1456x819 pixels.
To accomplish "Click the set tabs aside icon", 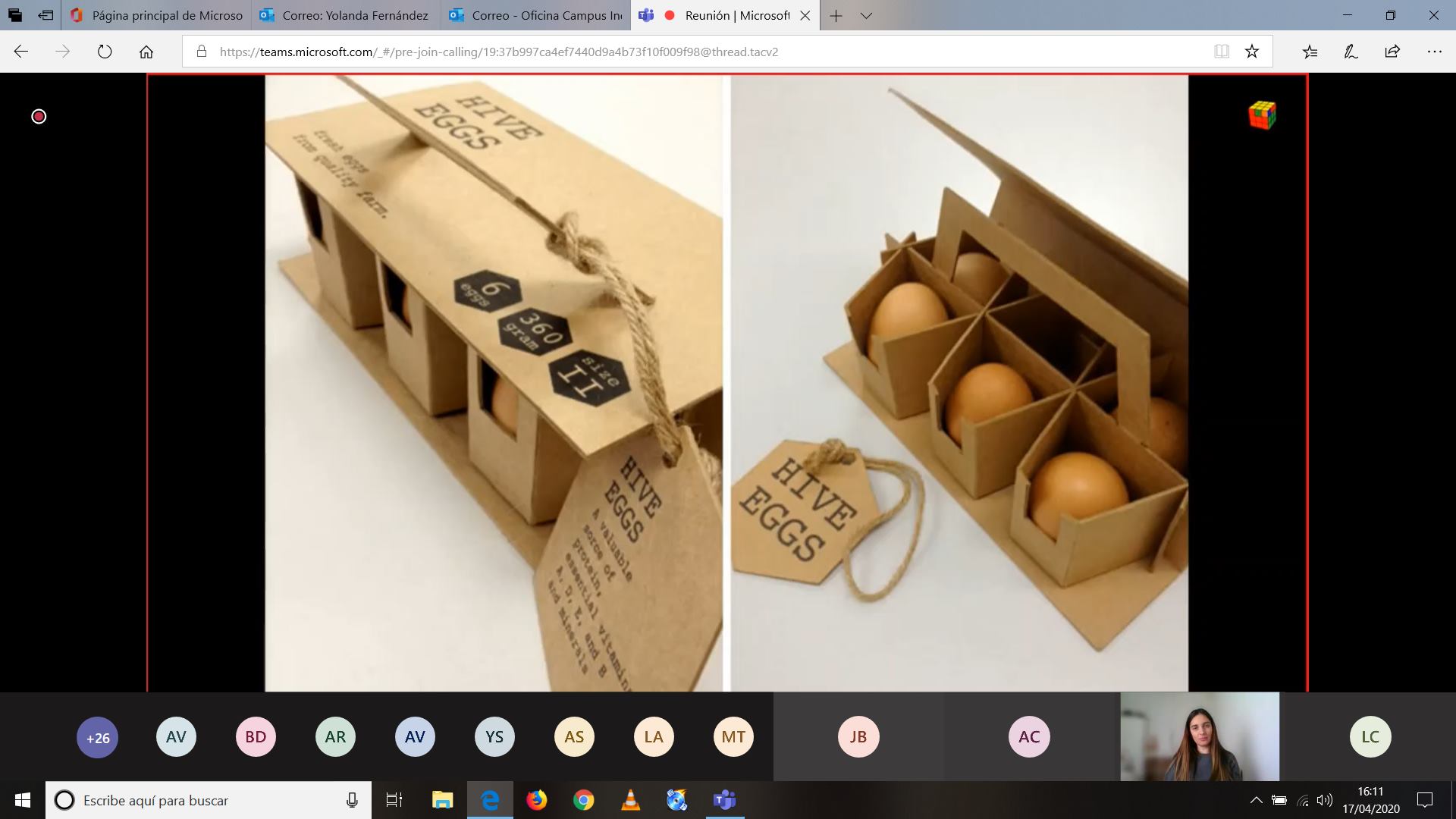I will click(x=46, y=15).
